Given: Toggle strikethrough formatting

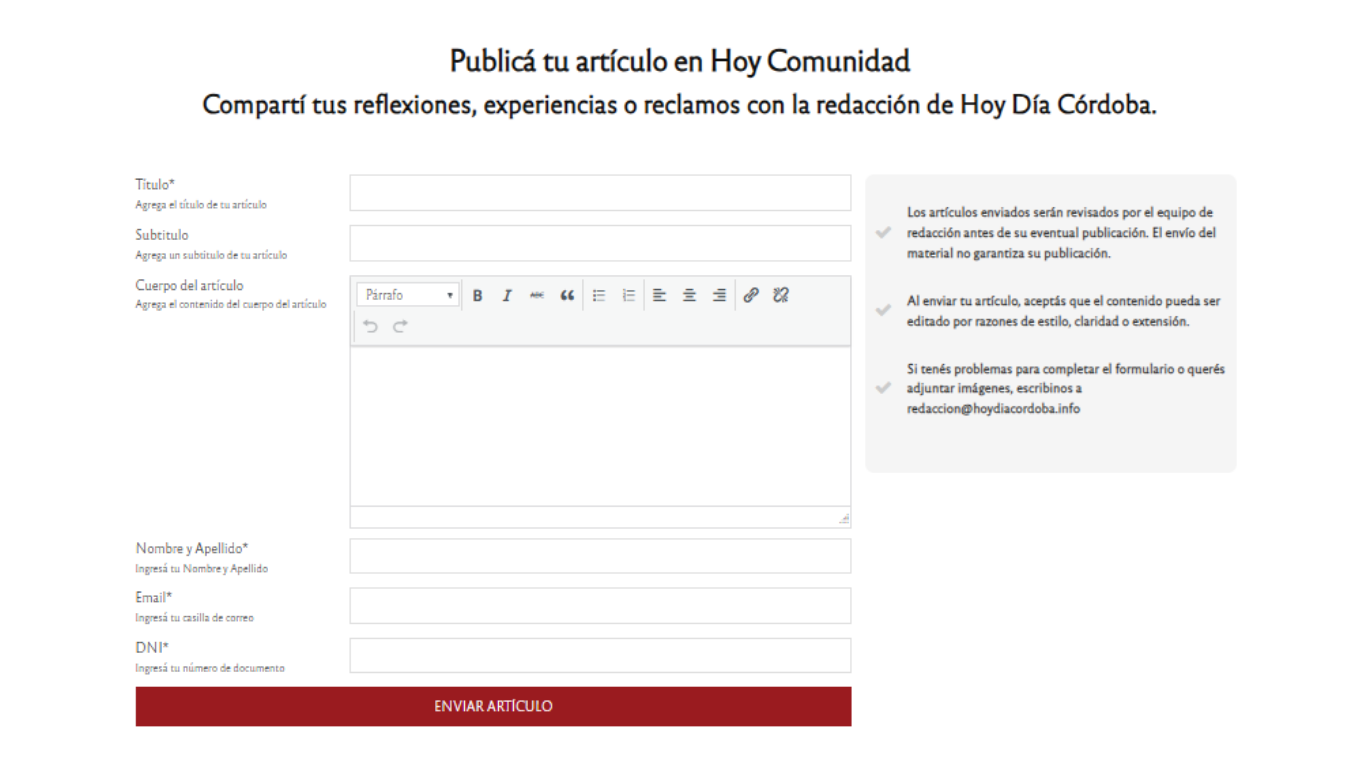Looking at the screenshot, I should 537,294.
